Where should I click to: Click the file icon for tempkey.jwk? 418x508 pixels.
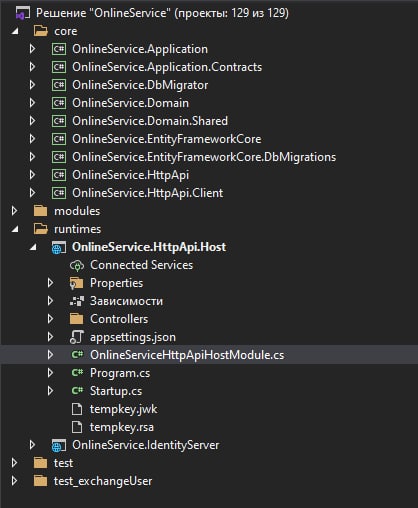click(x=77, y=409)
